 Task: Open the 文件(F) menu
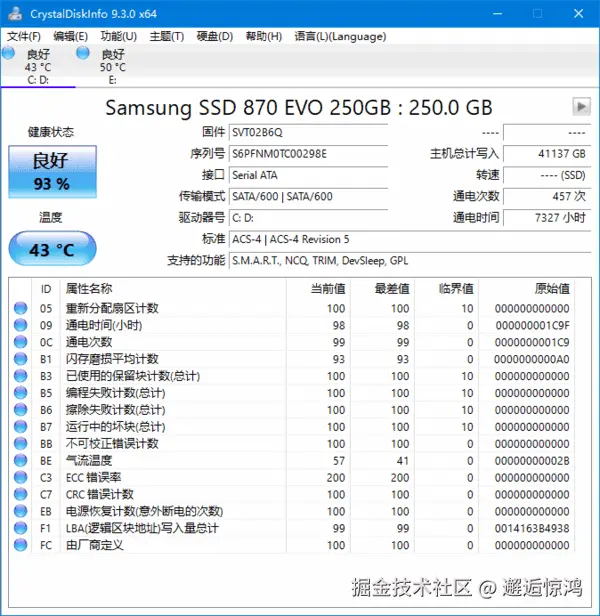[24, 37]
